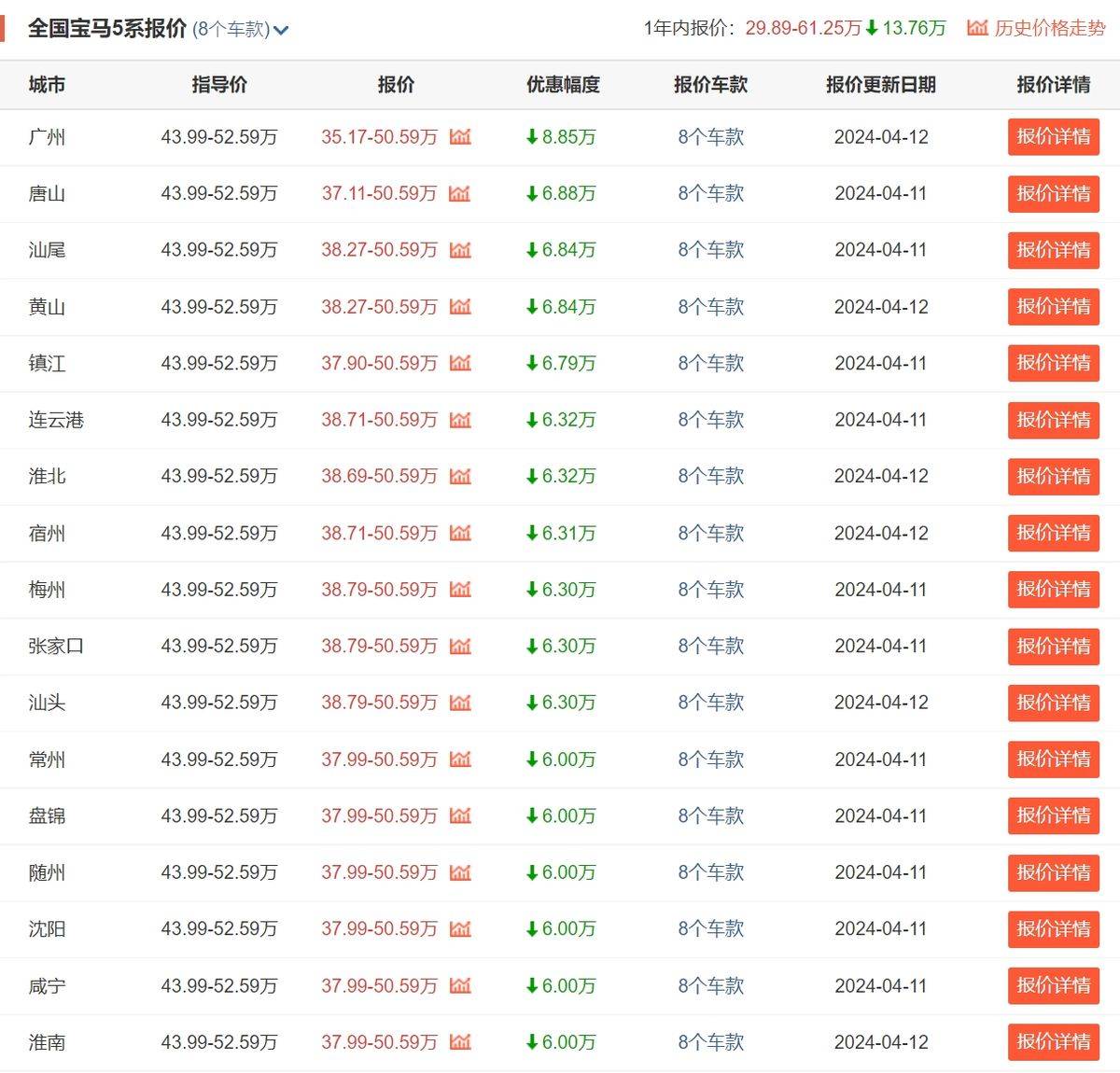1120x1073 pixels.
Task: Click the 8个车款 link in 黄山's row
Action: click(x=710, y=307)
